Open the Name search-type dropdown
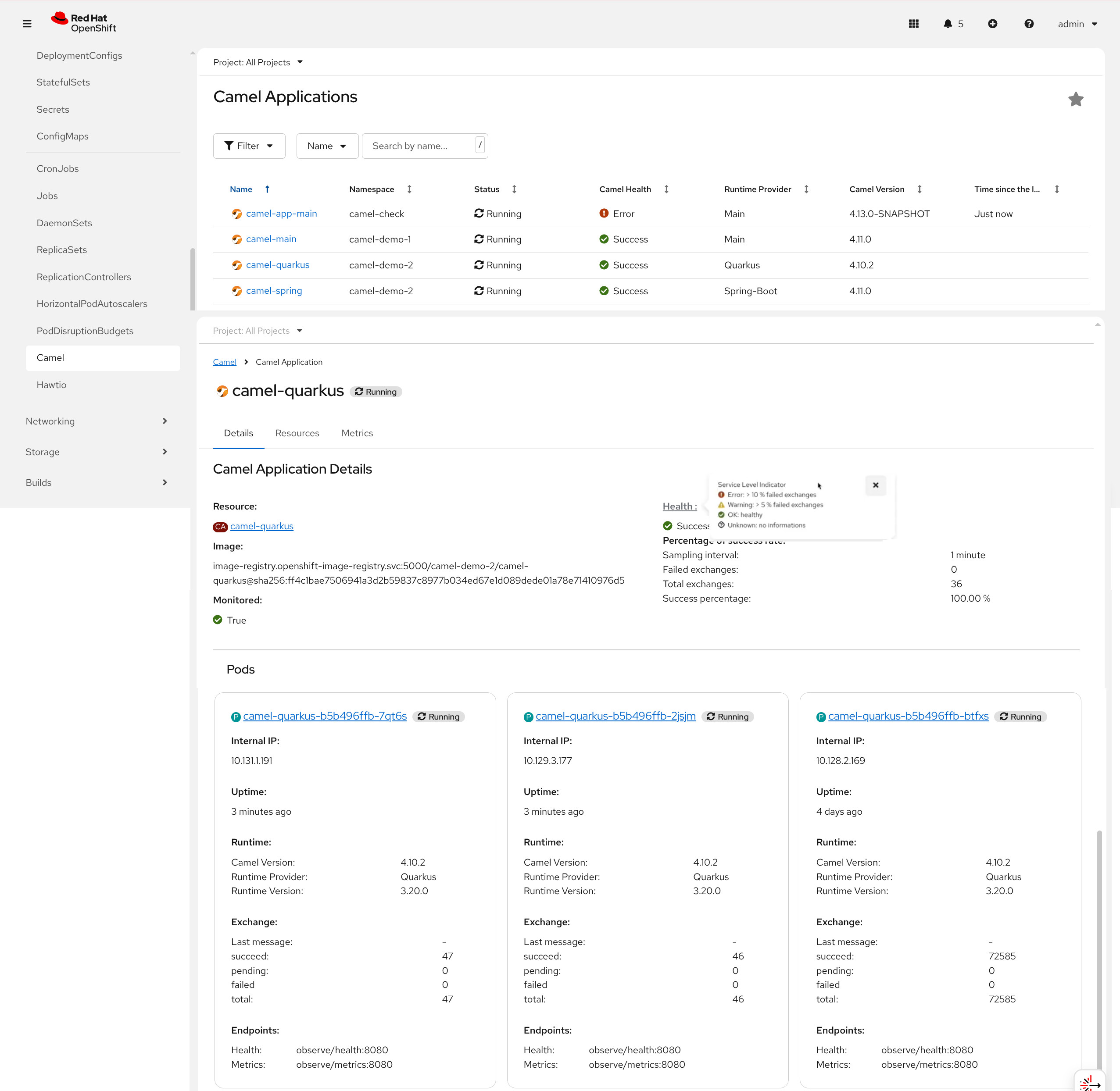Image resolution: width=1120 pixels, height=1091 pixels. tap(327, 146)
